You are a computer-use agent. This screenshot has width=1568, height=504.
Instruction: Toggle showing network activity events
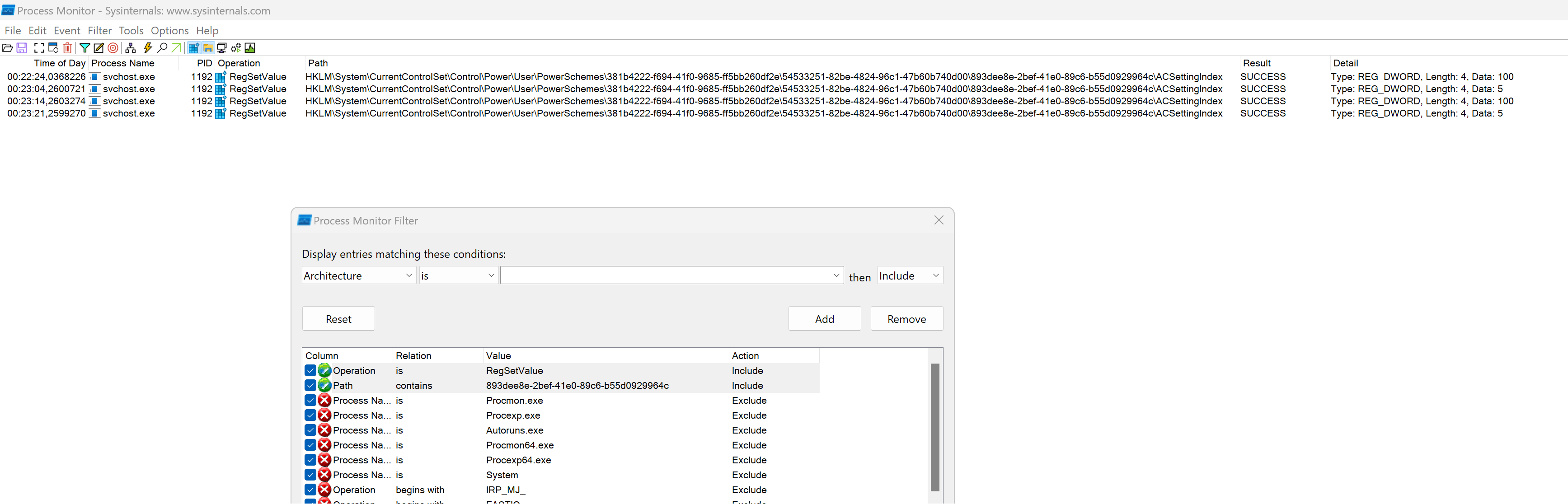tap(221, 48)
